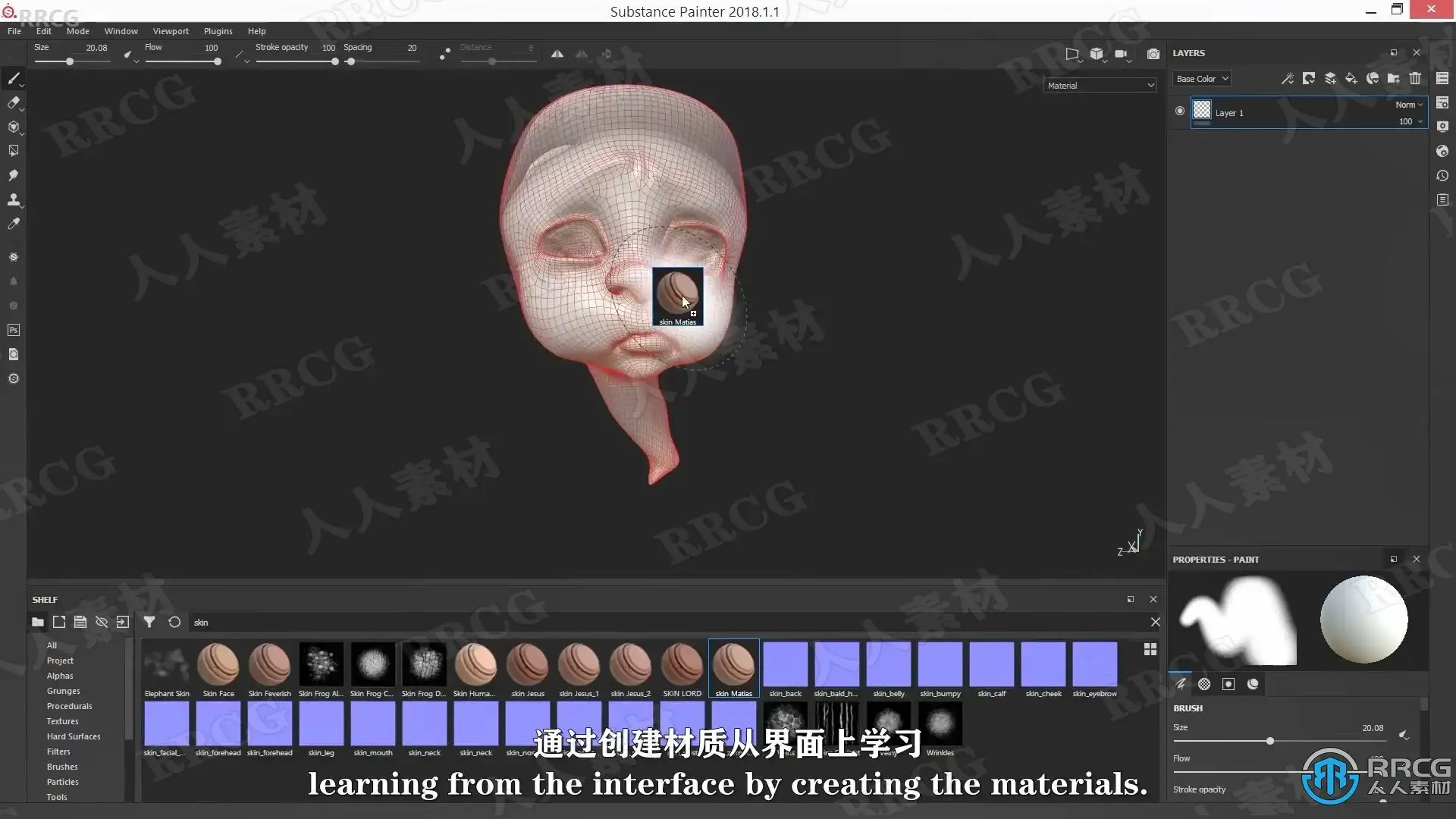Image resolution: width=1456 pixels, height=819 pixels.
Task: Click the camera screenshot icon
Action: [1153, 54]
